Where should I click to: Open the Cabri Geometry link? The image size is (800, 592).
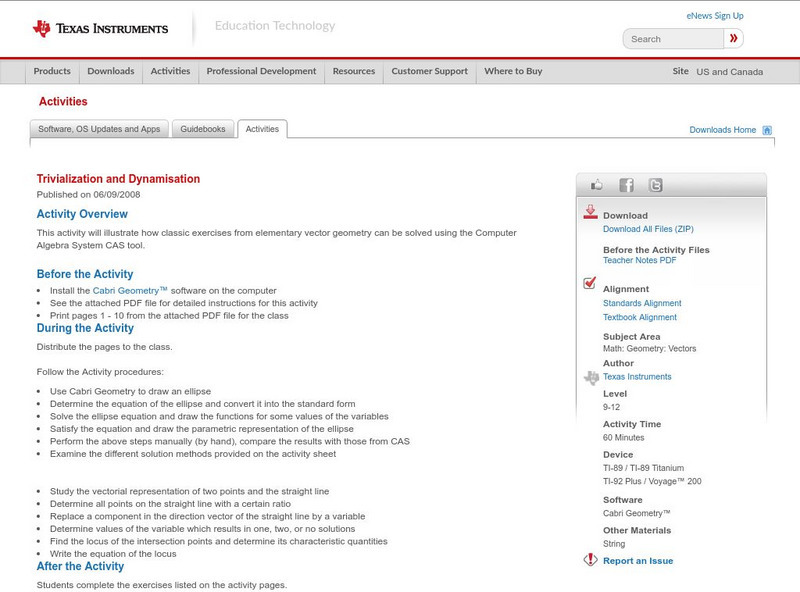130,290
